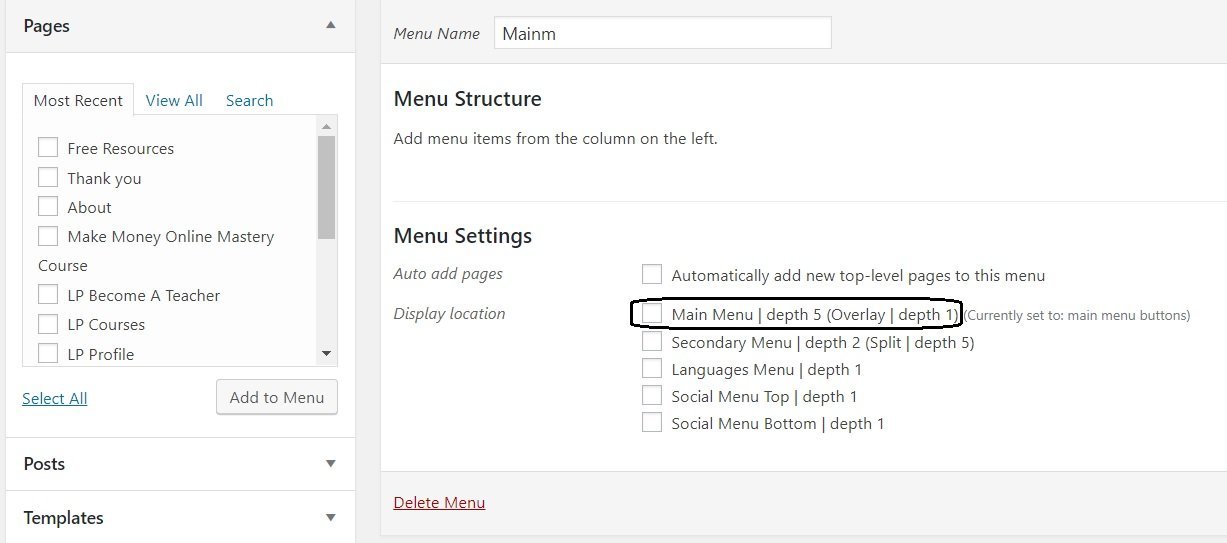The image size is (1227, 543).
Task: Check the Free Resources page
Action: click(x=48, y=148)
